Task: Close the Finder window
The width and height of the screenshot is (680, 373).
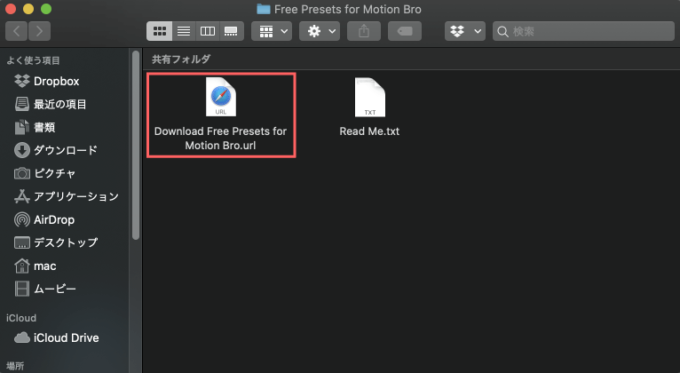Action: click(10, 9)
